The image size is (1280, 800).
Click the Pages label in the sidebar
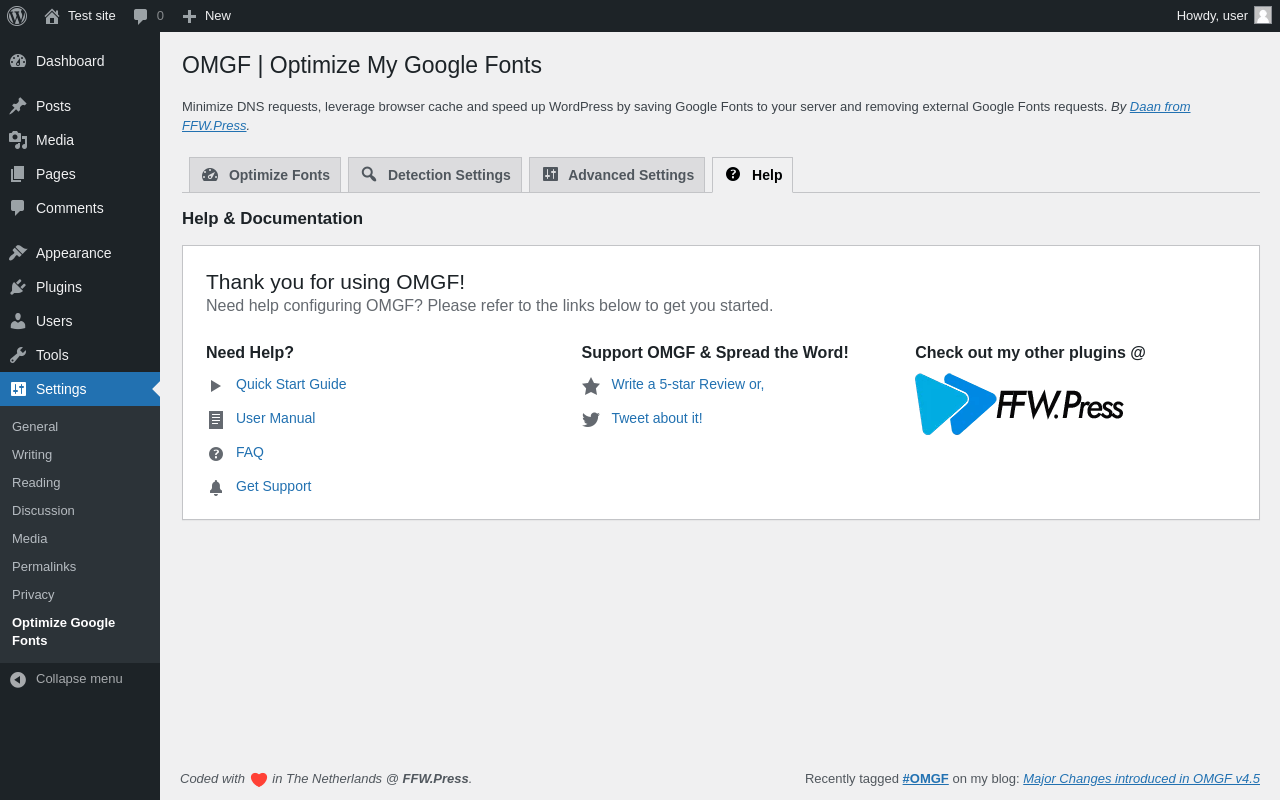56,174
